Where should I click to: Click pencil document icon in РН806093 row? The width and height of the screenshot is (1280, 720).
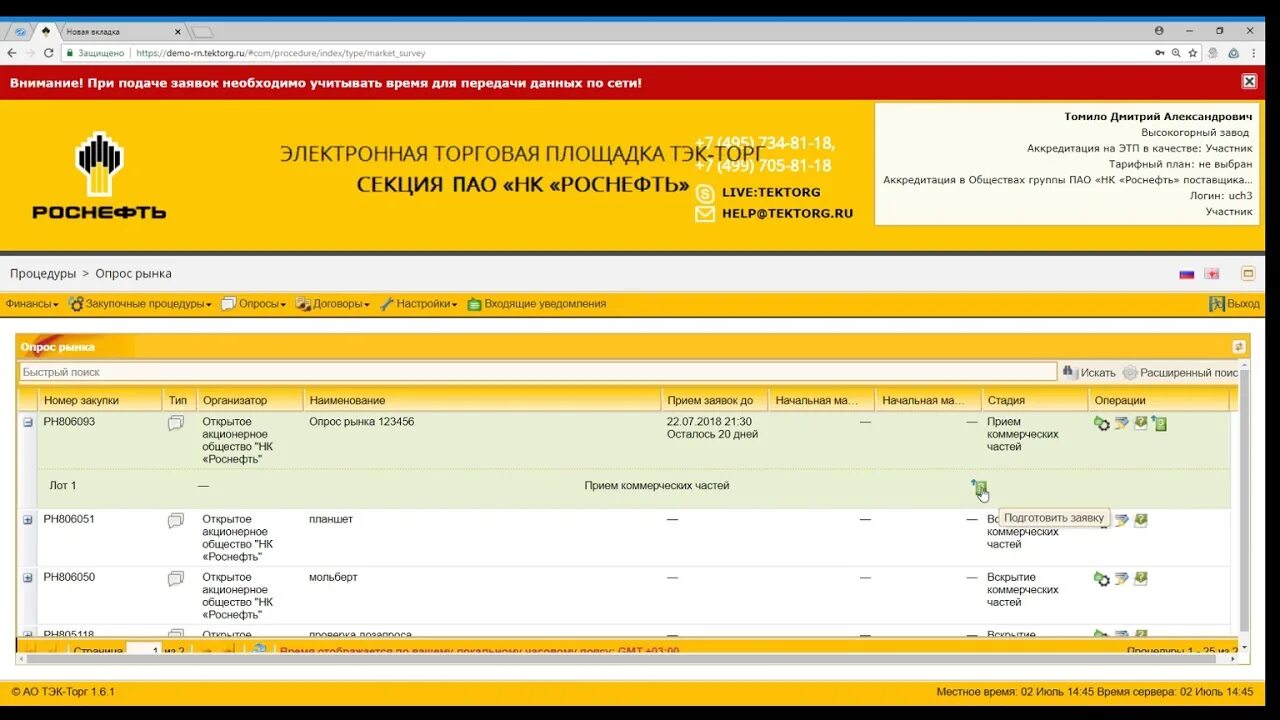[1121, 423]
